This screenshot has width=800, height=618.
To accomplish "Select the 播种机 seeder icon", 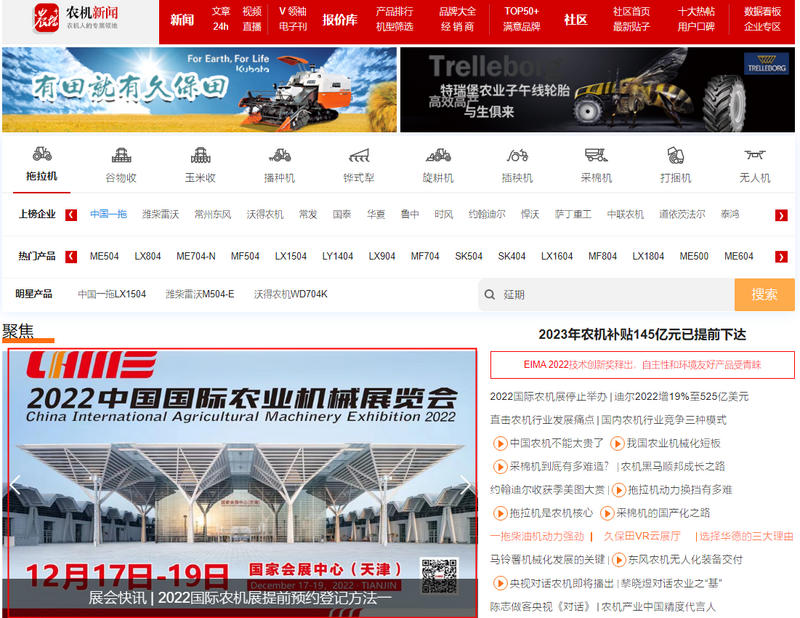I will tap(280, 155).
